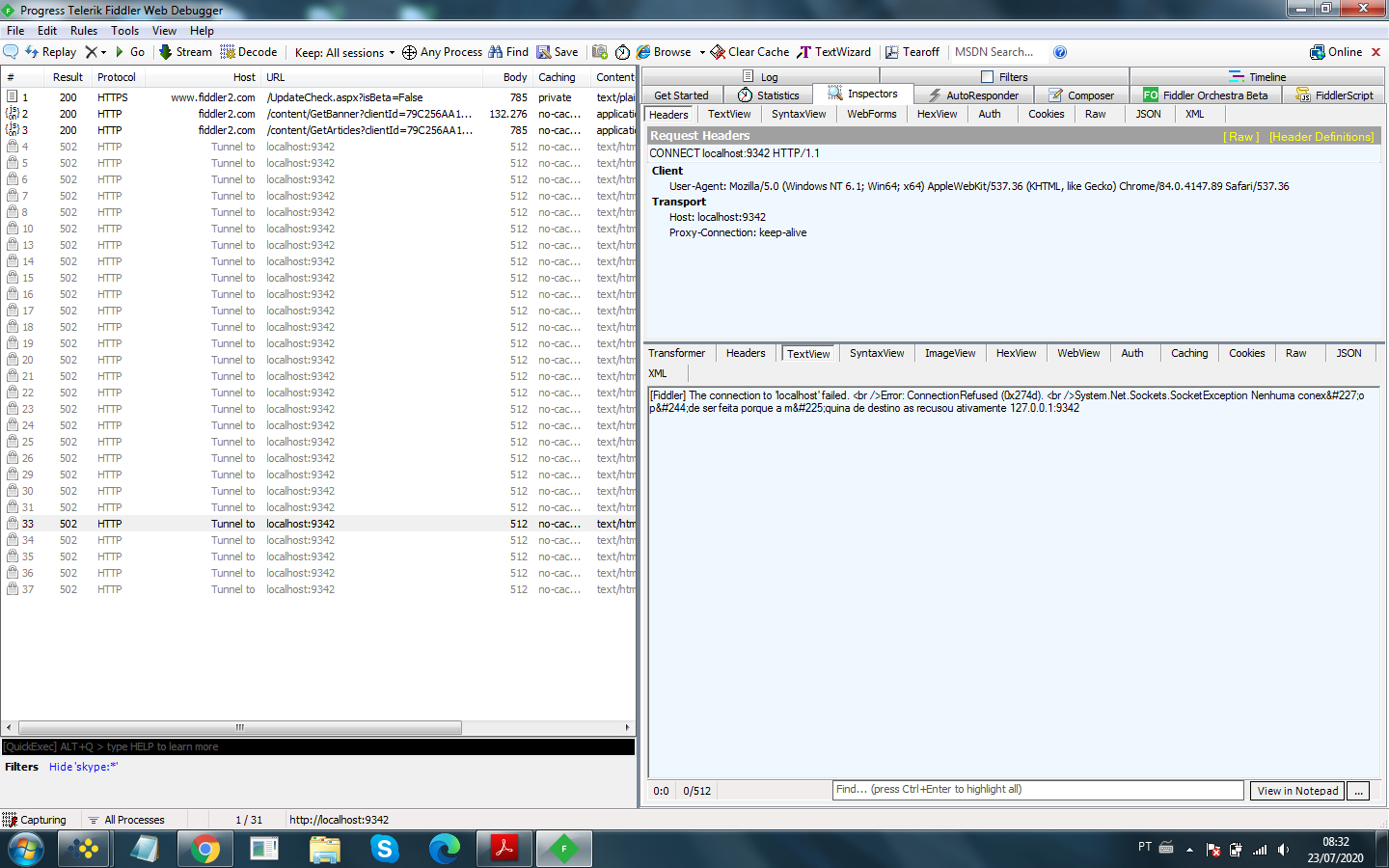Viewport: 1389px width, 868px height.
Task: Close toolbar with red X
Action: [1375, 52]
